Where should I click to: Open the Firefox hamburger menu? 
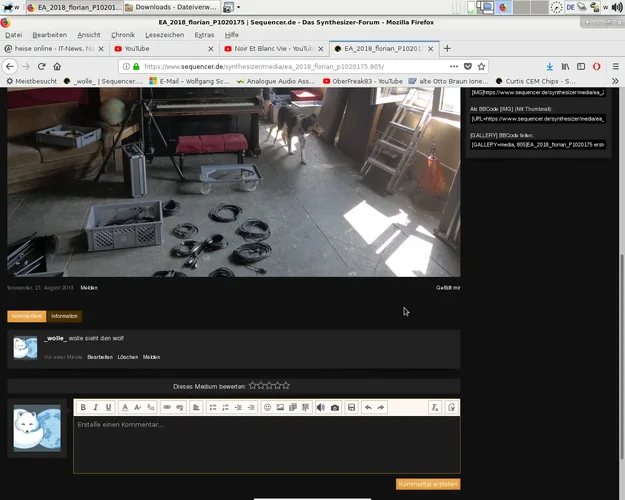click(x=616, y=67)
